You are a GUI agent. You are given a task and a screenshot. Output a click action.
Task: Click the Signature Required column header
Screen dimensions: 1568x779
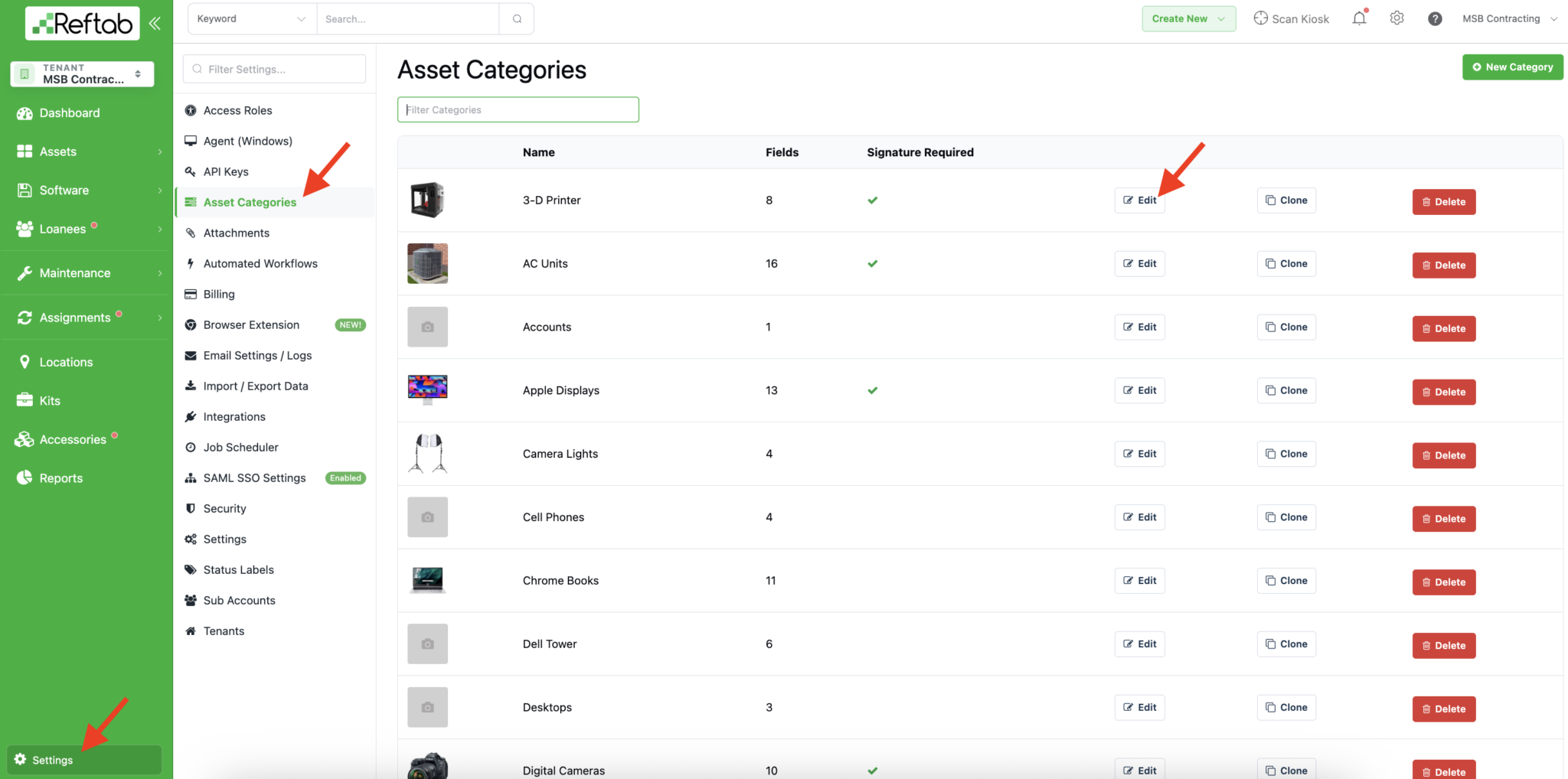(x=920, y=152)
